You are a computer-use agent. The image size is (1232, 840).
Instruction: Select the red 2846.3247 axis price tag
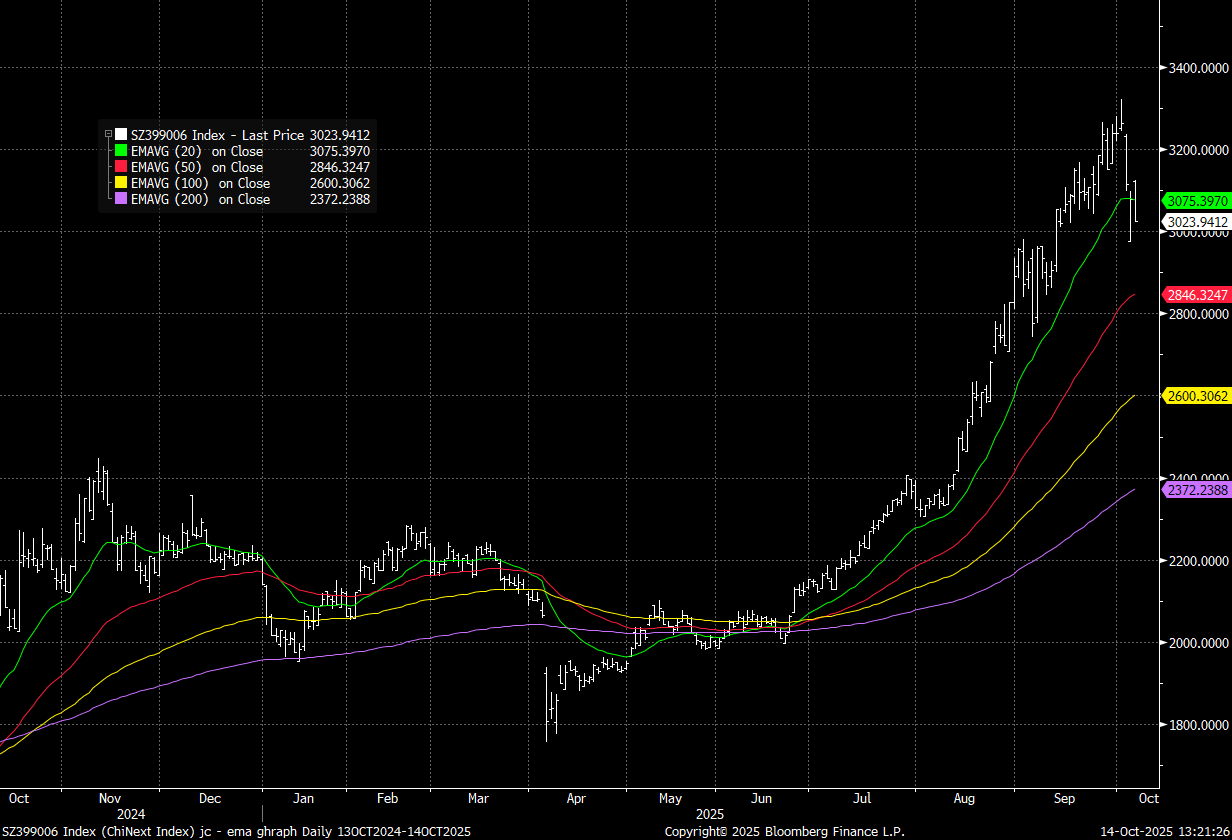point(1197,295)
